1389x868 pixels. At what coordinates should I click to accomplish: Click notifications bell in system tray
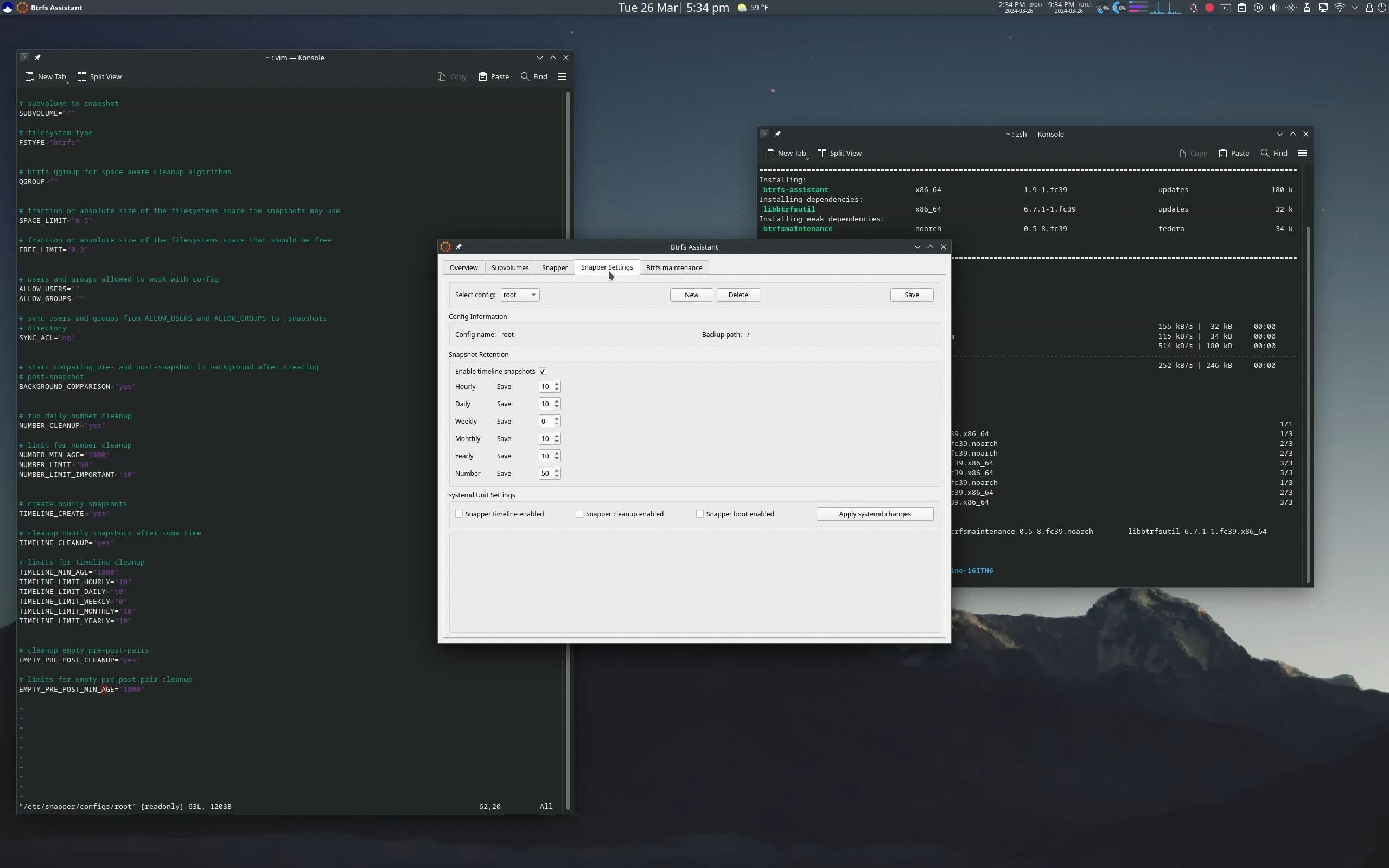pos(1193,8)
